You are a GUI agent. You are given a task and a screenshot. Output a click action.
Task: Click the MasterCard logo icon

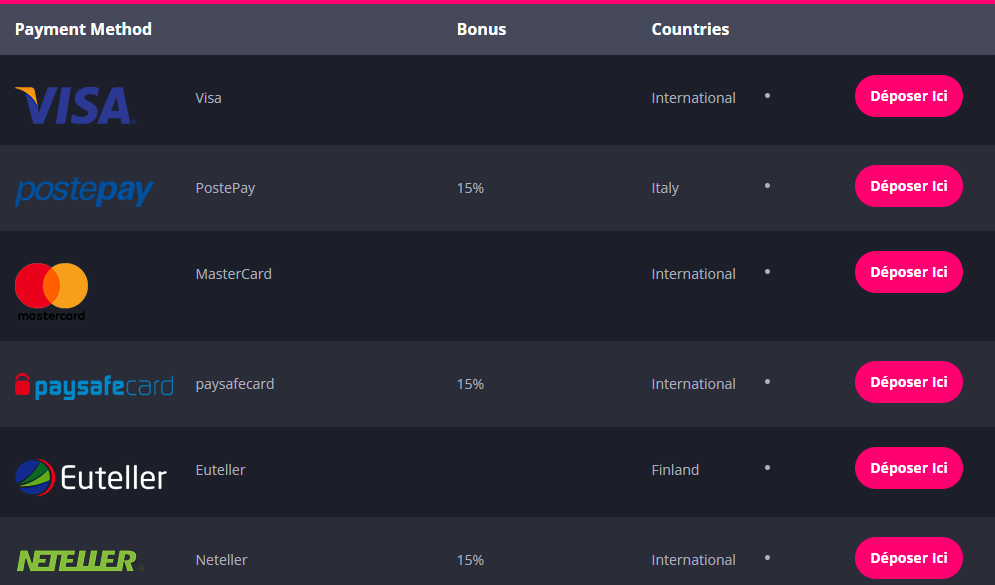[52, 291]
